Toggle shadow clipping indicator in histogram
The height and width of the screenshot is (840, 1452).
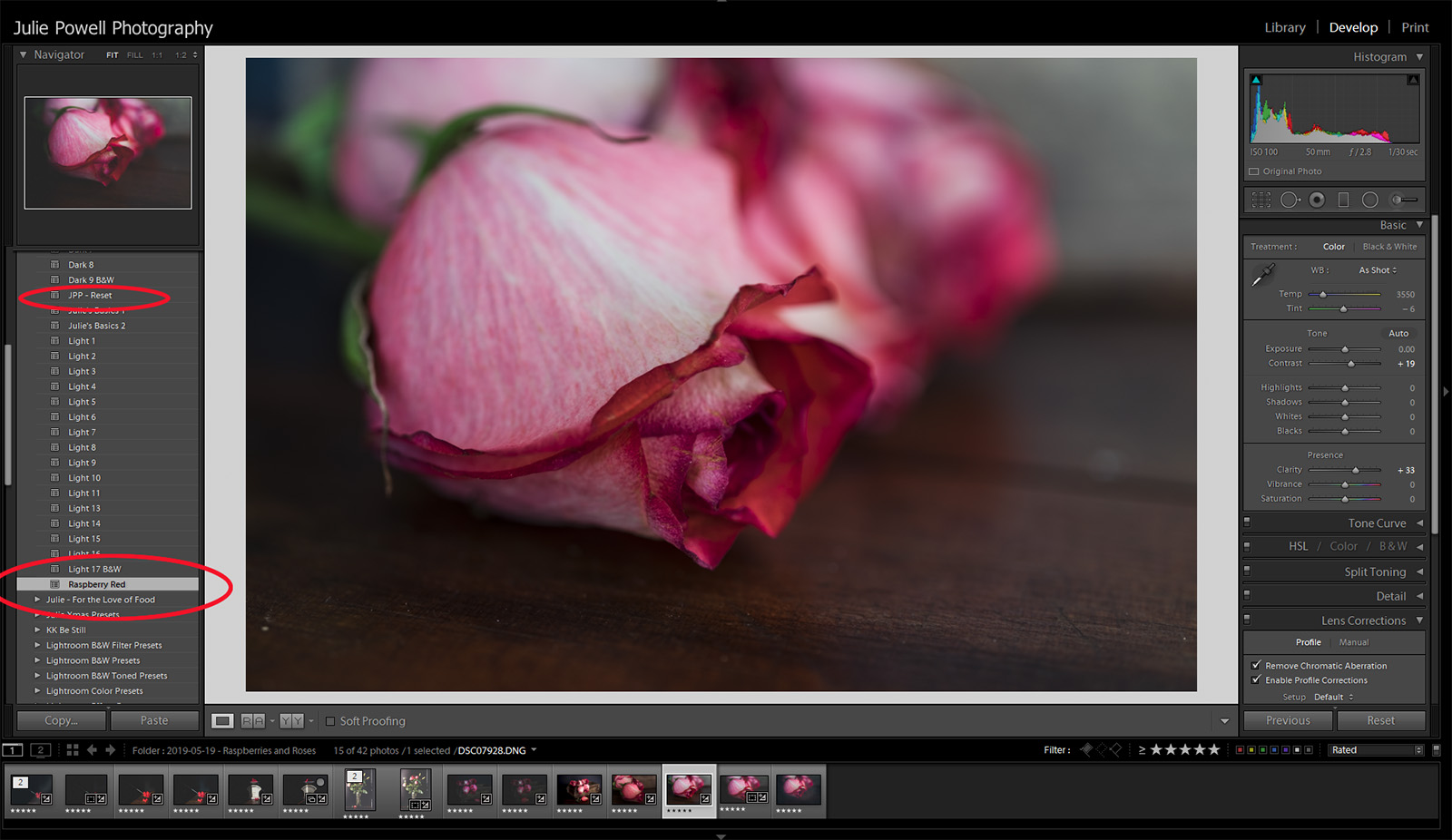tap(1256, 81)
